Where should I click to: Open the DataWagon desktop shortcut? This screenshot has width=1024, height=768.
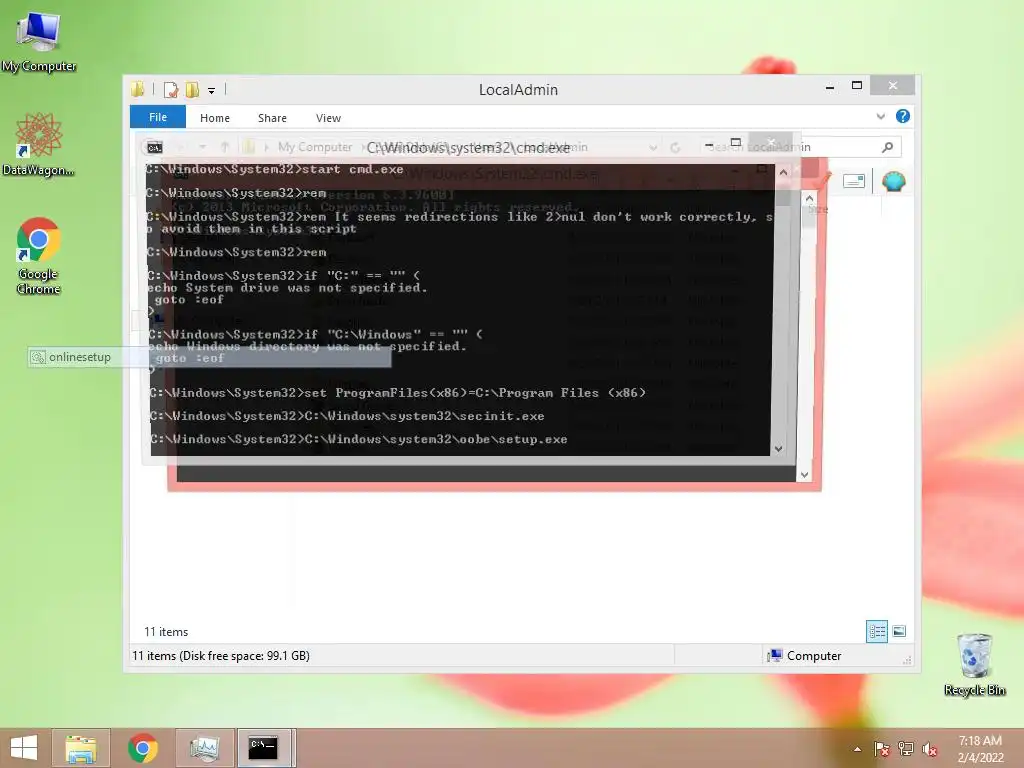39,144
